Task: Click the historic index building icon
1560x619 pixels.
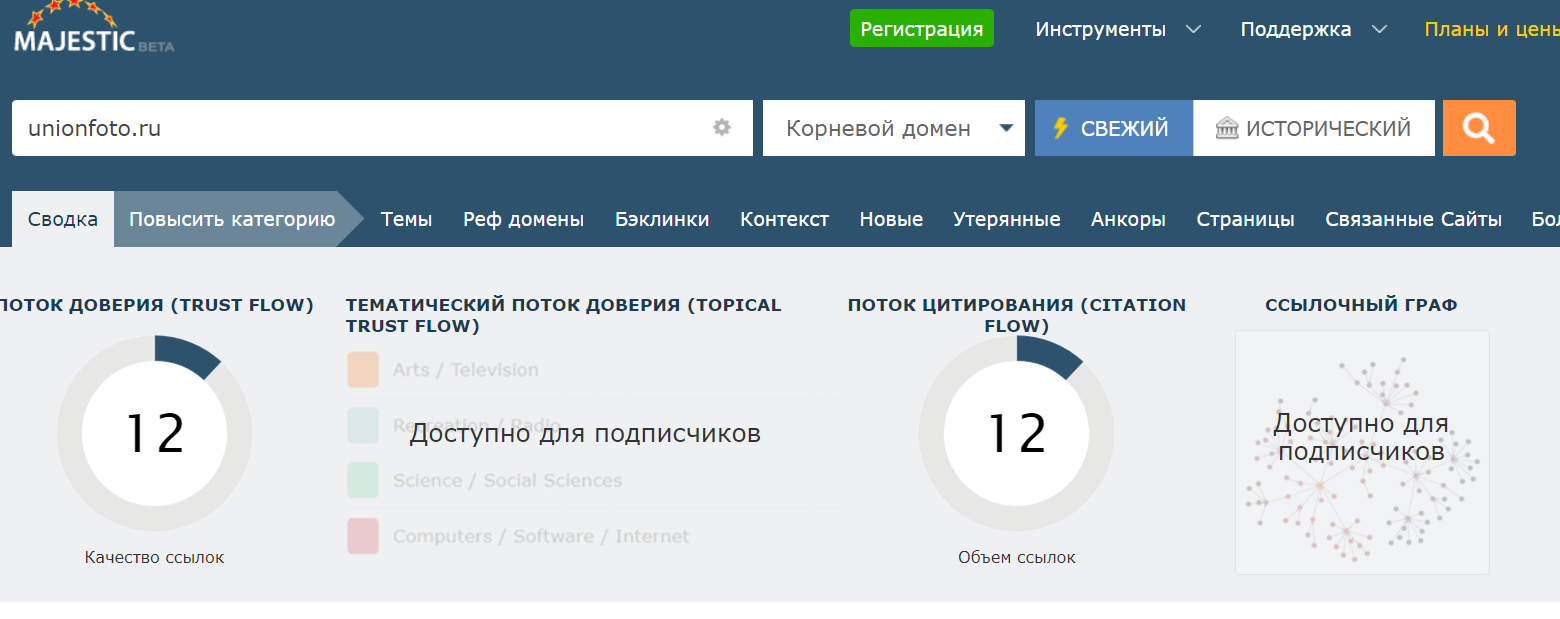Action: [x=1227, y=129]
